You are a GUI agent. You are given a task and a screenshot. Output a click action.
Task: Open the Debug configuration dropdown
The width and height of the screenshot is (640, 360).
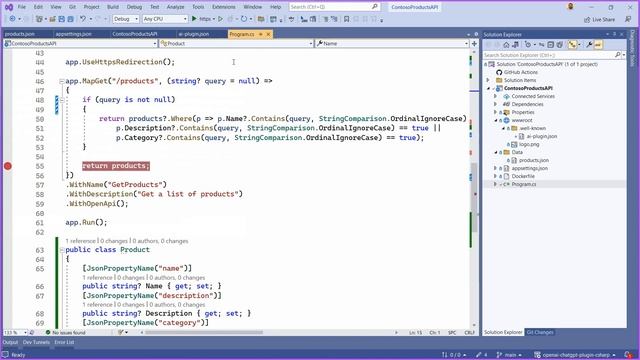point(126,19)
